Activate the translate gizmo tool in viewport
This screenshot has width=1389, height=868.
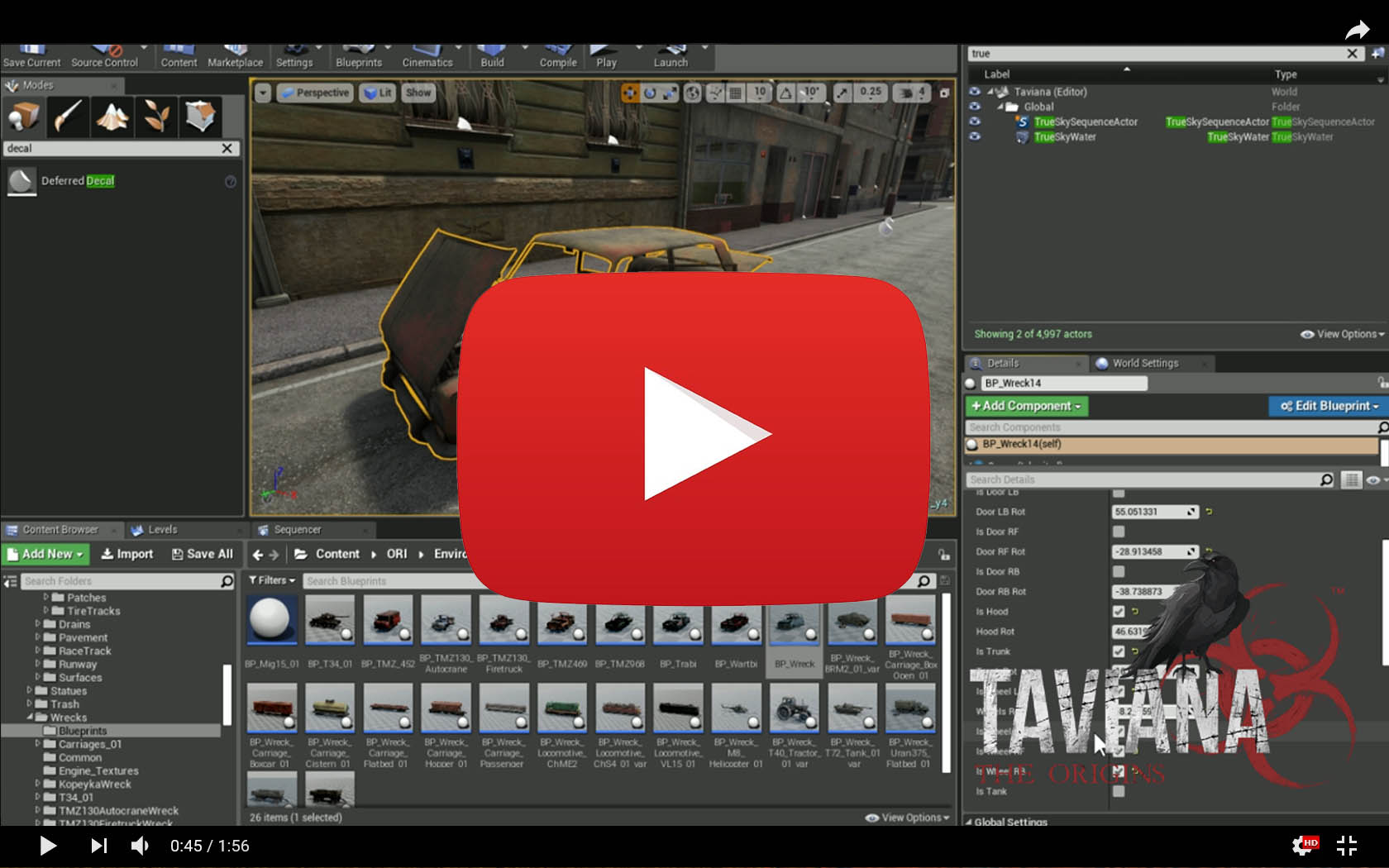point(630,93)
